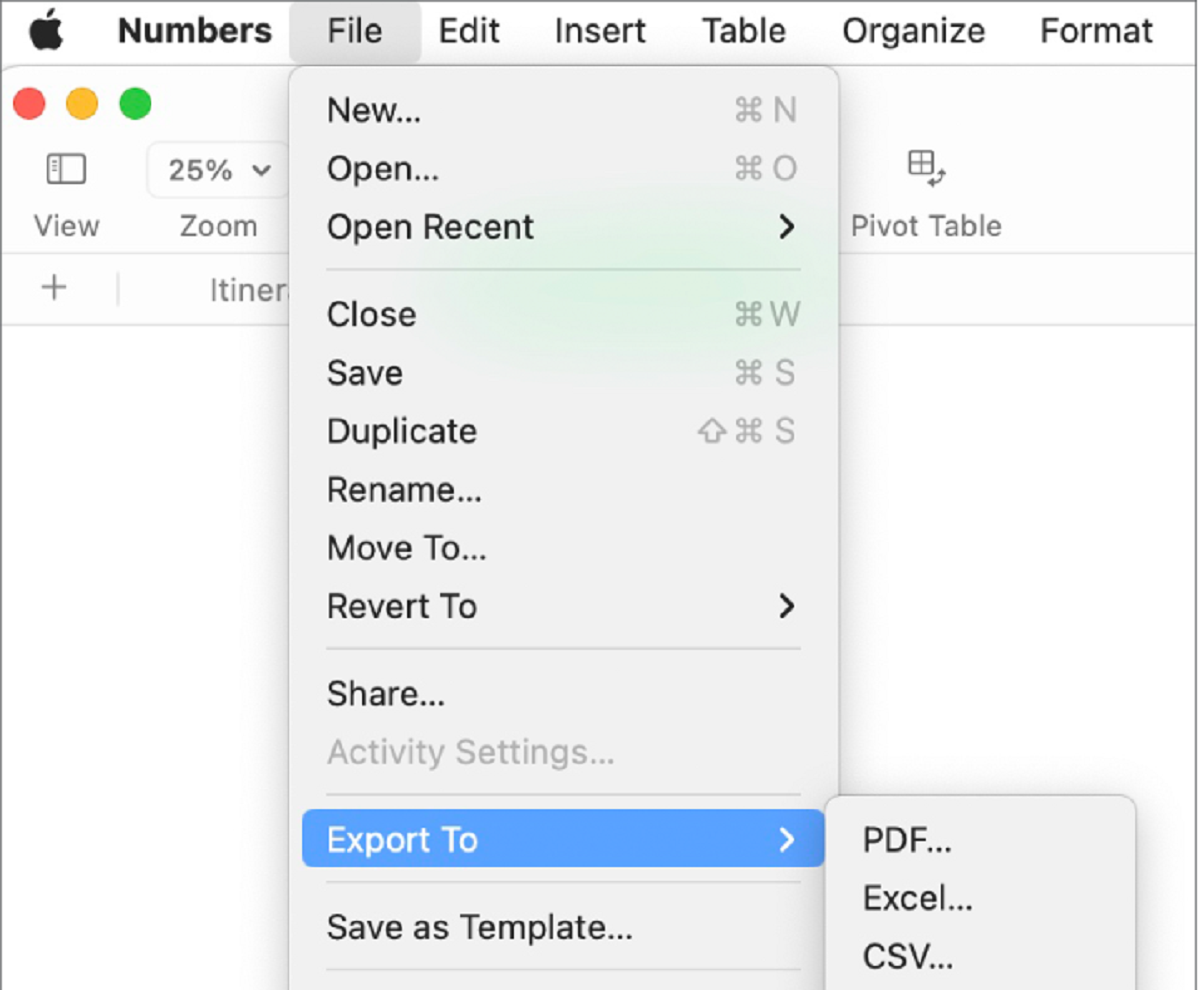Export the spreadsheet to CSV
Image resolution: width=1200 pixels, height=990 pixels.
click(x=905, y=956)
